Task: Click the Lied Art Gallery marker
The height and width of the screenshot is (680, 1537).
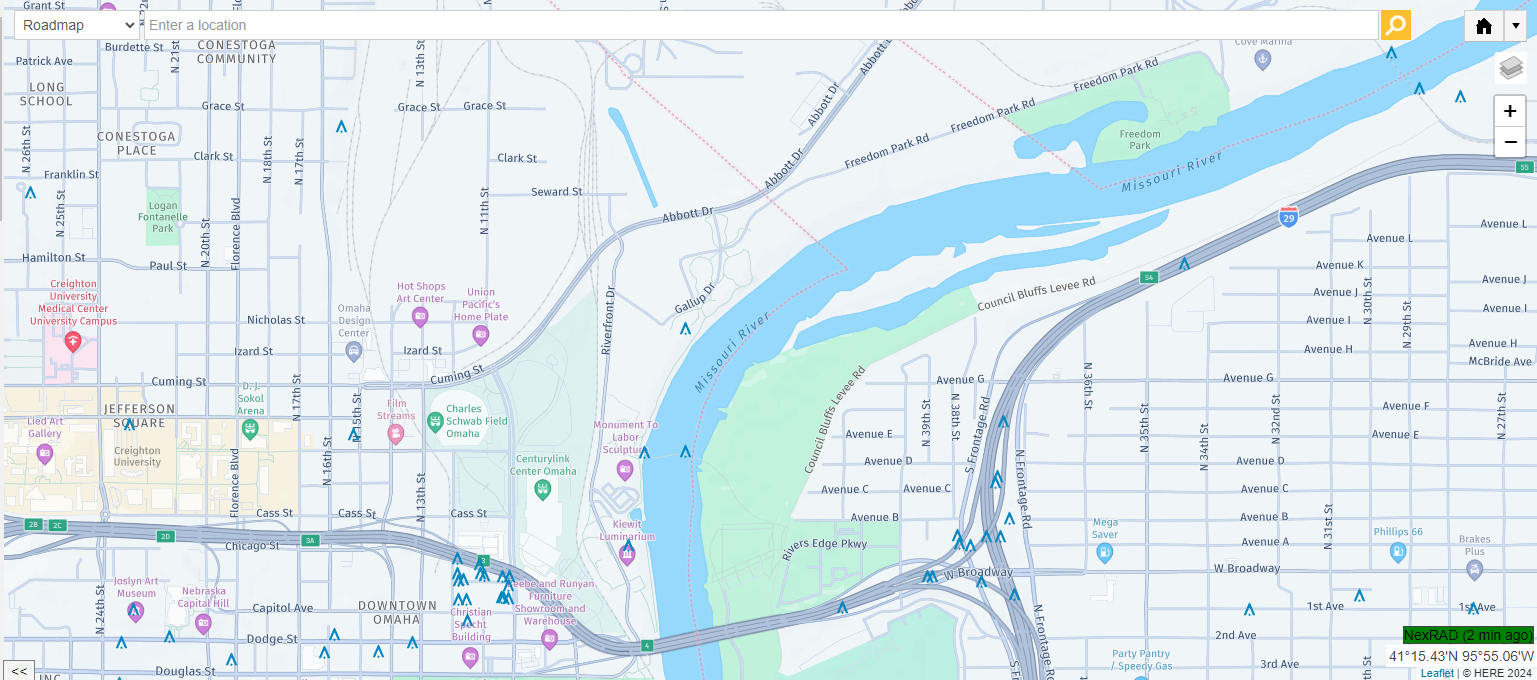Action: (44, 454)
